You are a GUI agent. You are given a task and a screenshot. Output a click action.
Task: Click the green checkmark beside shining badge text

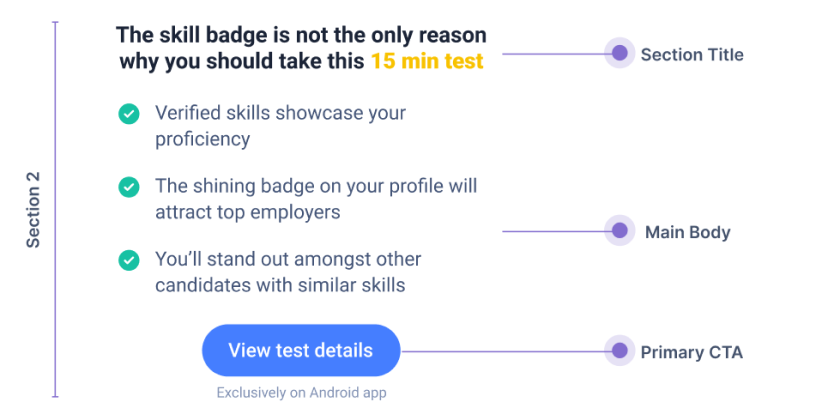point(129,187)
